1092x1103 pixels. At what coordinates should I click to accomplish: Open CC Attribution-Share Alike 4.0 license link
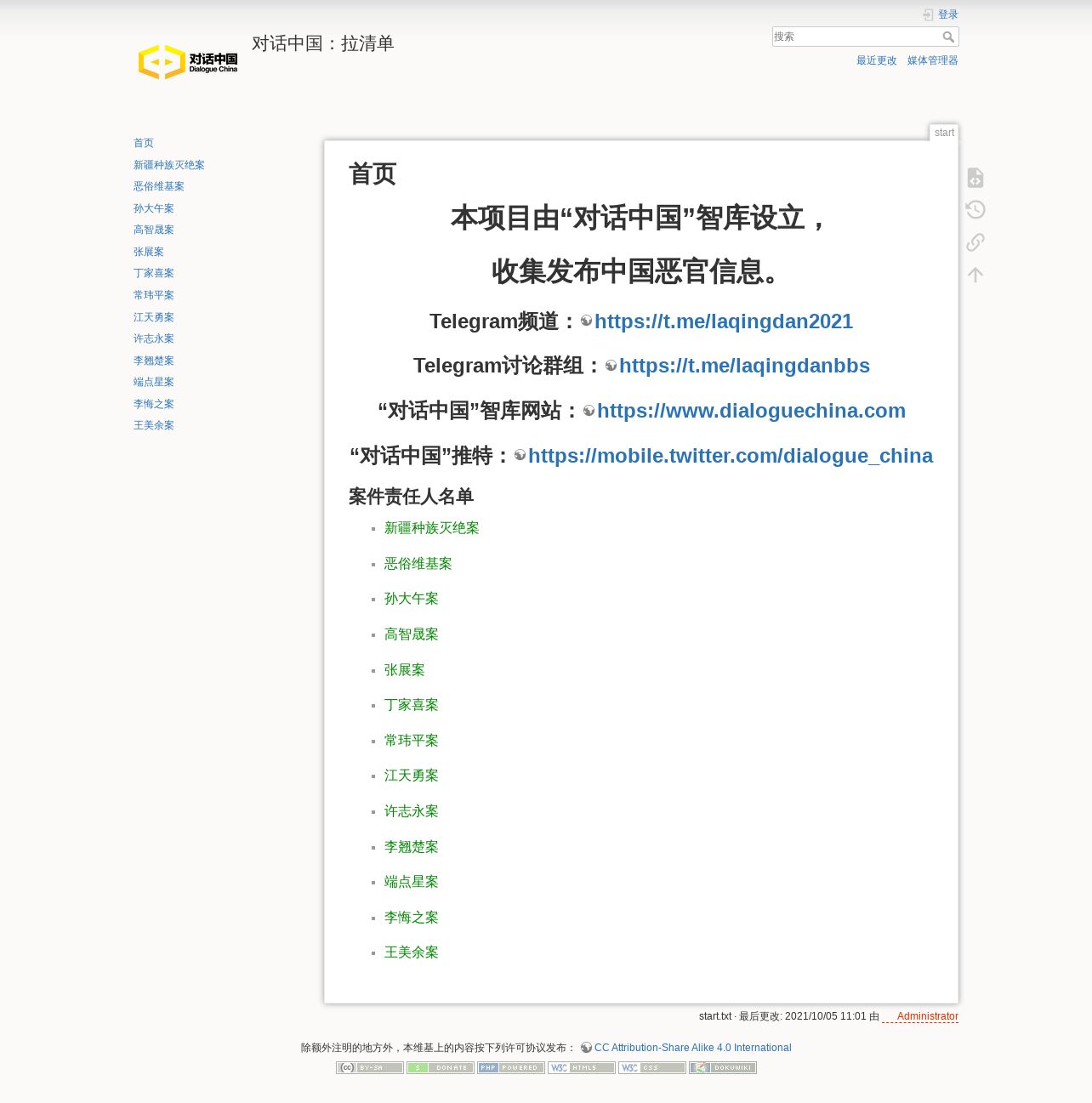693,1048
